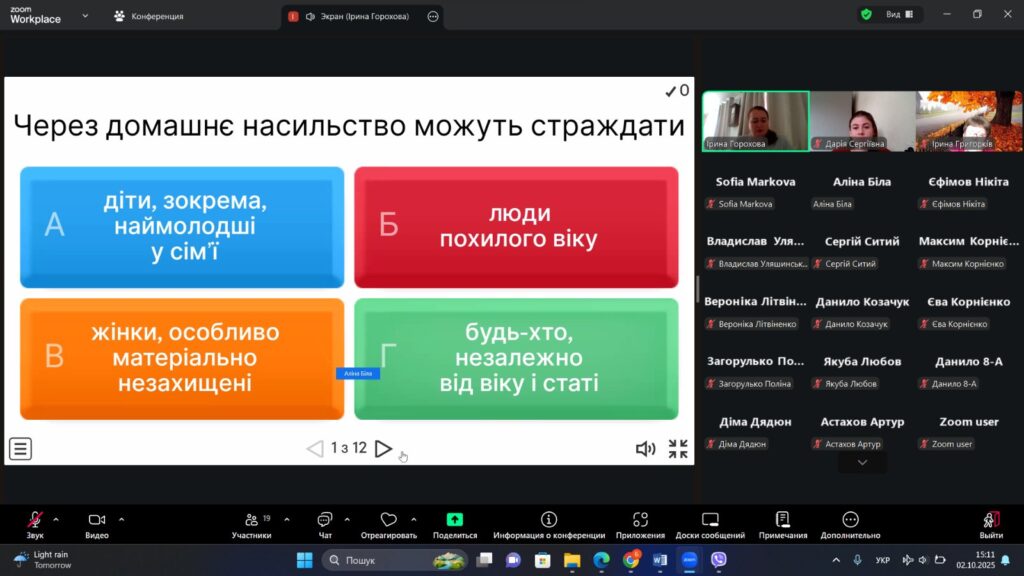Switch to the Конференция tab
The width and height of the screenshot is (1024, 576).
pyautogui.click(x=148, y=16)
